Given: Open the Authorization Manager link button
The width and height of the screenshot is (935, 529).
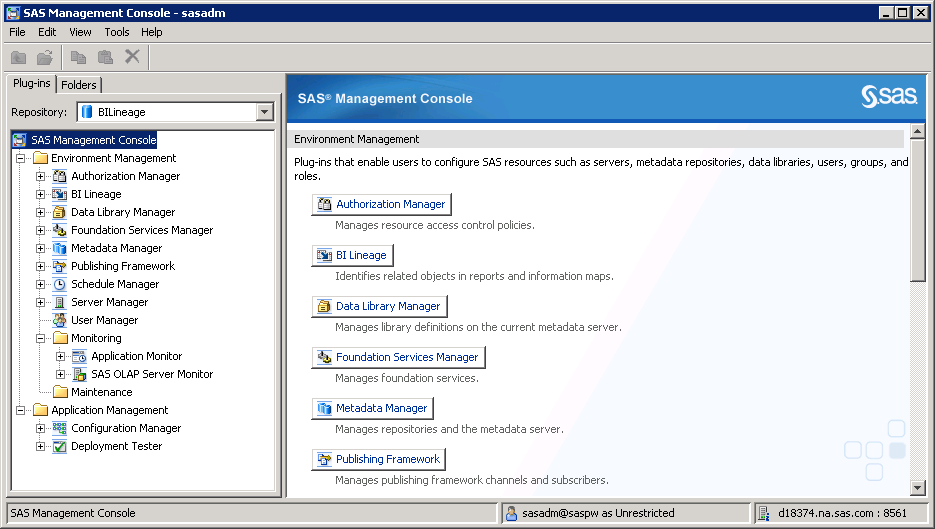Looking at the screenshot, I should pos(382,204).
